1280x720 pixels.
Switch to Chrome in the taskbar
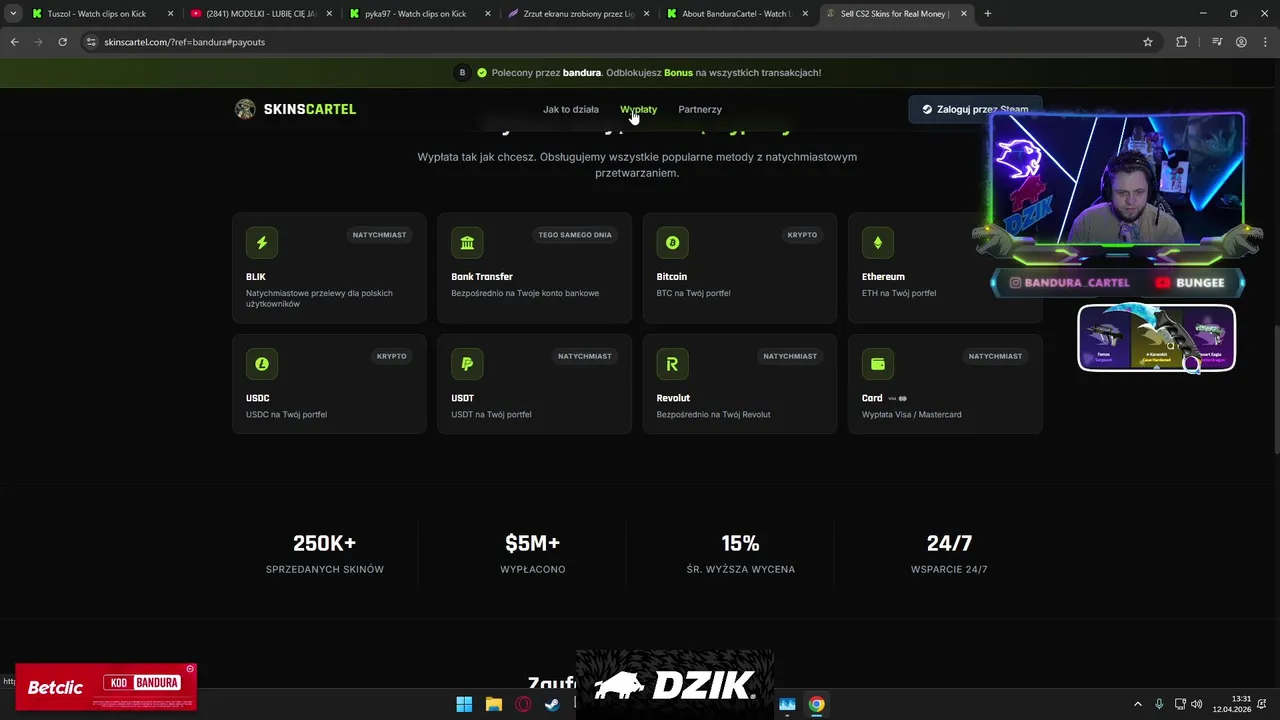click(x=817, y=704)
